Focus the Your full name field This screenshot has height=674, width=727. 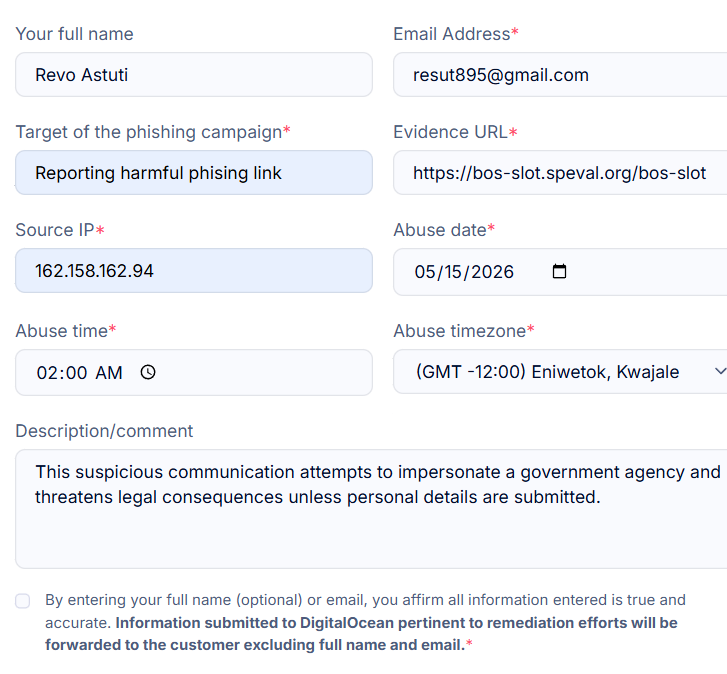click(194, 75)
